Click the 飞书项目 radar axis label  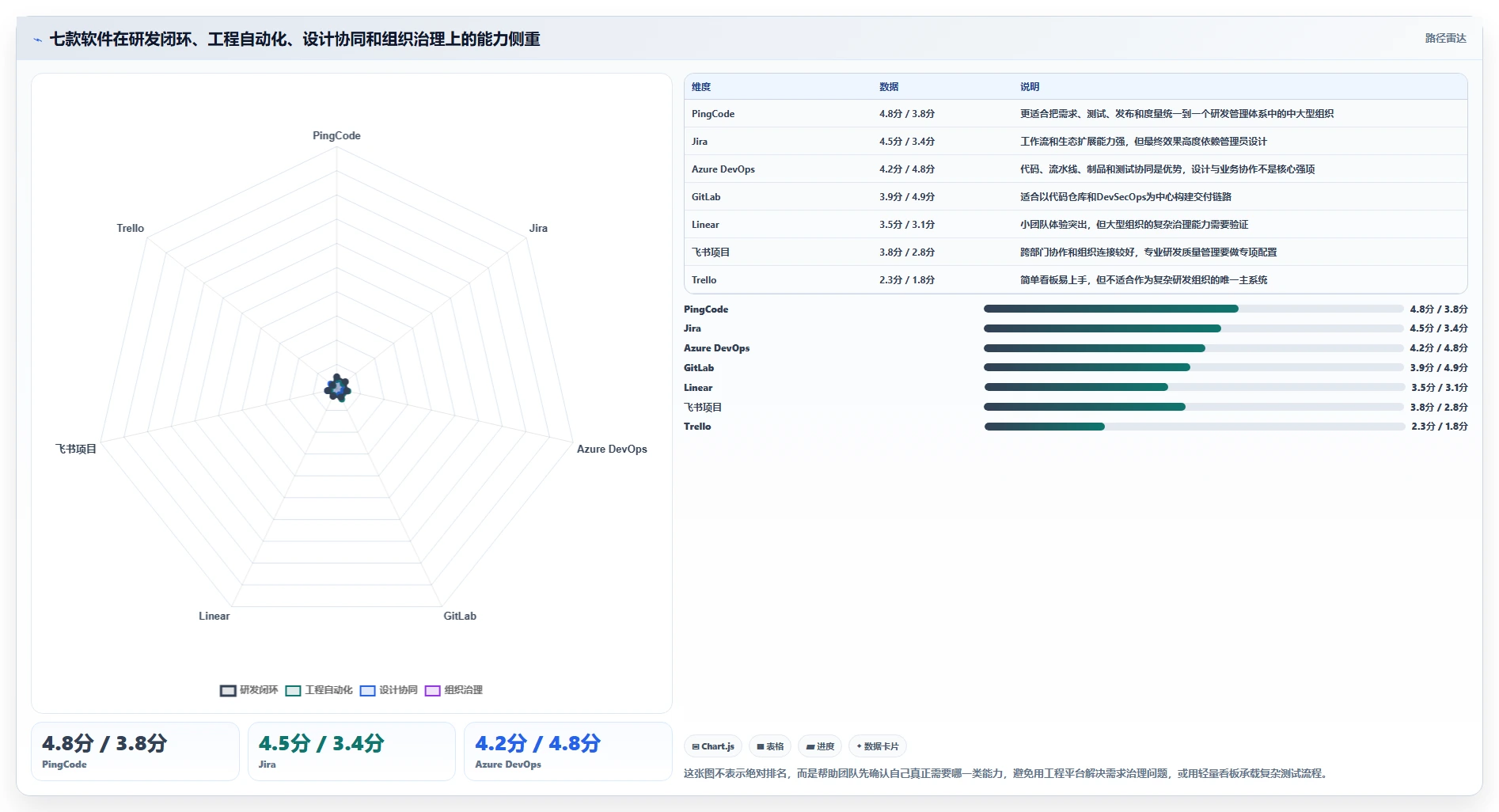coord(76,449)
